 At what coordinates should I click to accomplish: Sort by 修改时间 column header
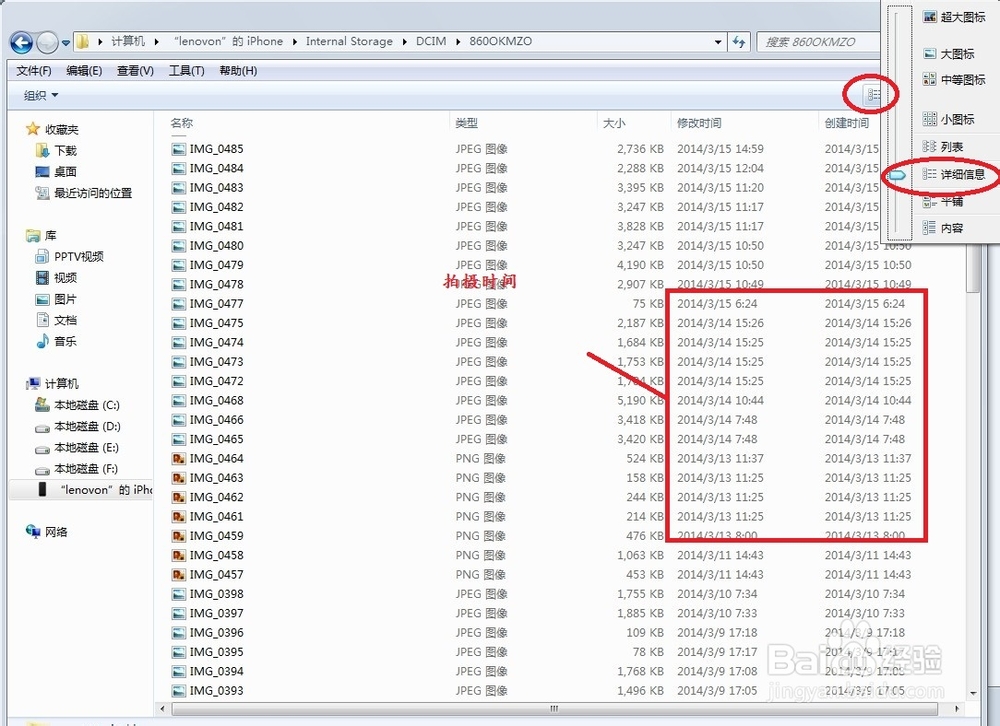699,122
